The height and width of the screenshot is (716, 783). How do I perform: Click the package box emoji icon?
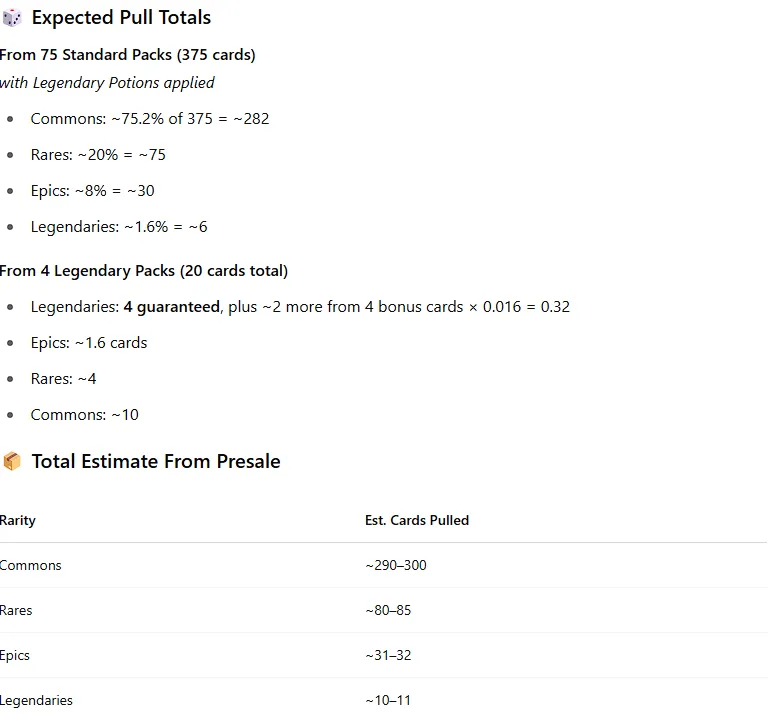click(x=12, y=461)
